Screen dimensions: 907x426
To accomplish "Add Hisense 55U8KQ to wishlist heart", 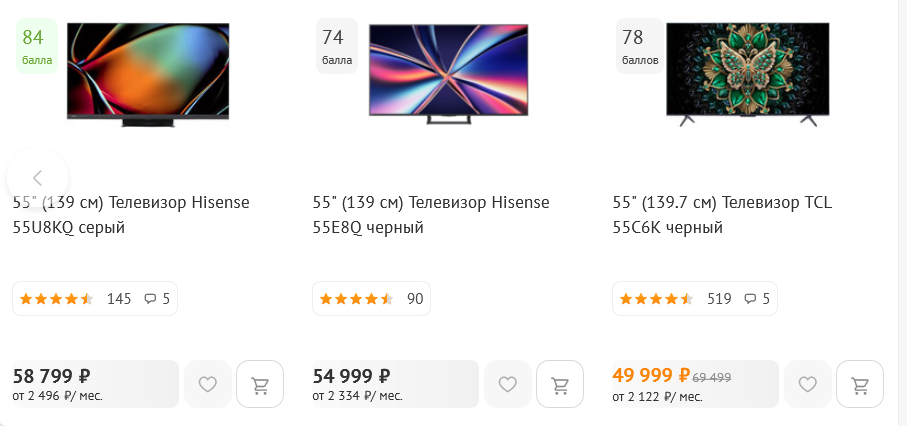I will (207, 384).
